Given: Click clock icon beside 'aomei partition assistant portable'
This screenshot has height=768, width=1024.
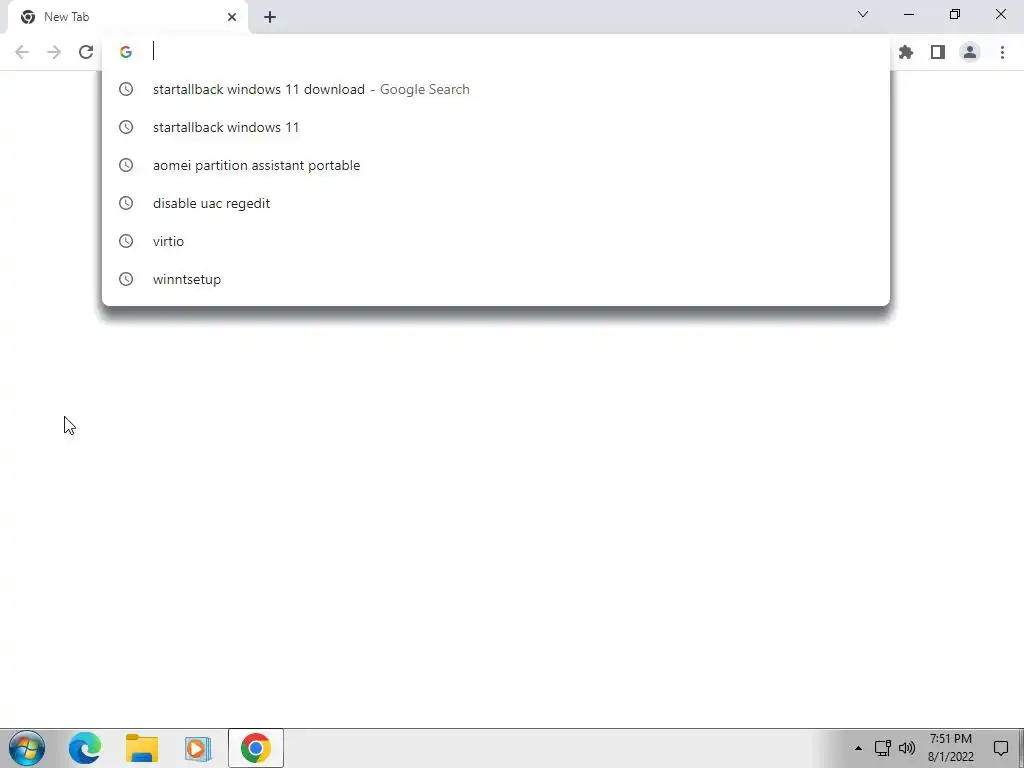Looking at the screenshot, I should coord(126,165).
